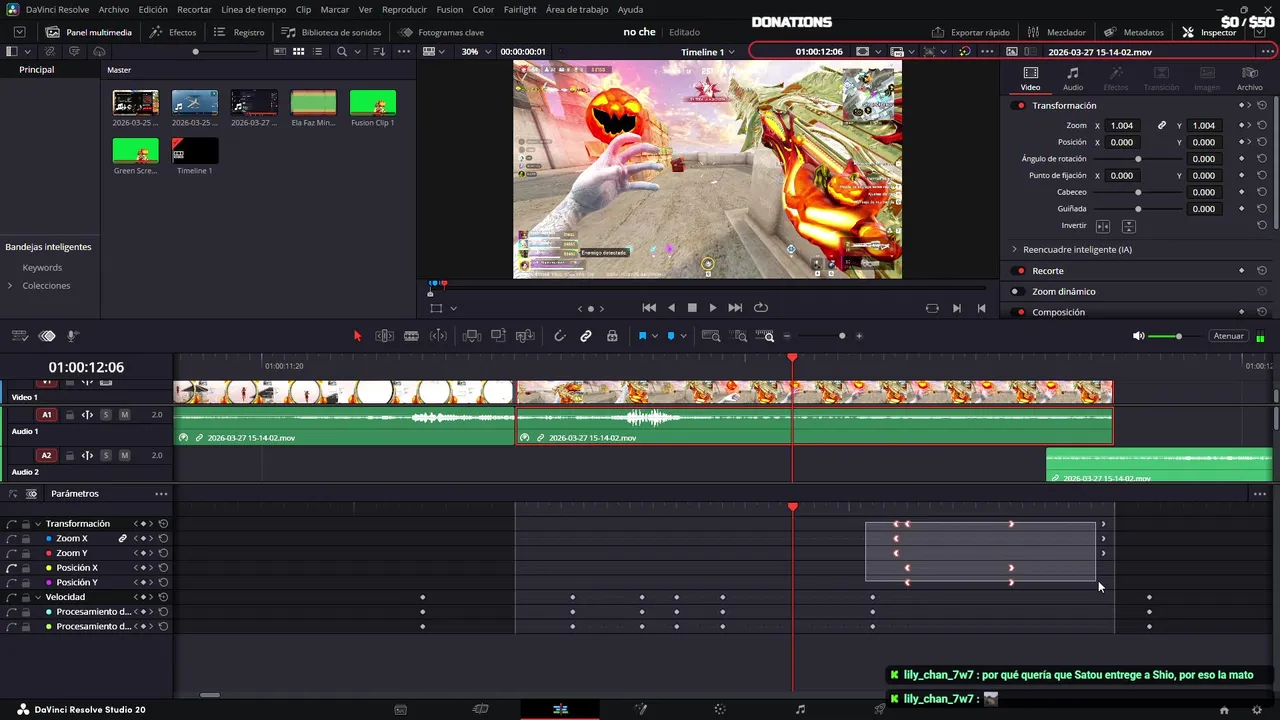The image size is (1280, 720).
Task: Add a blue marker at playhead
Action: [671, 336]
